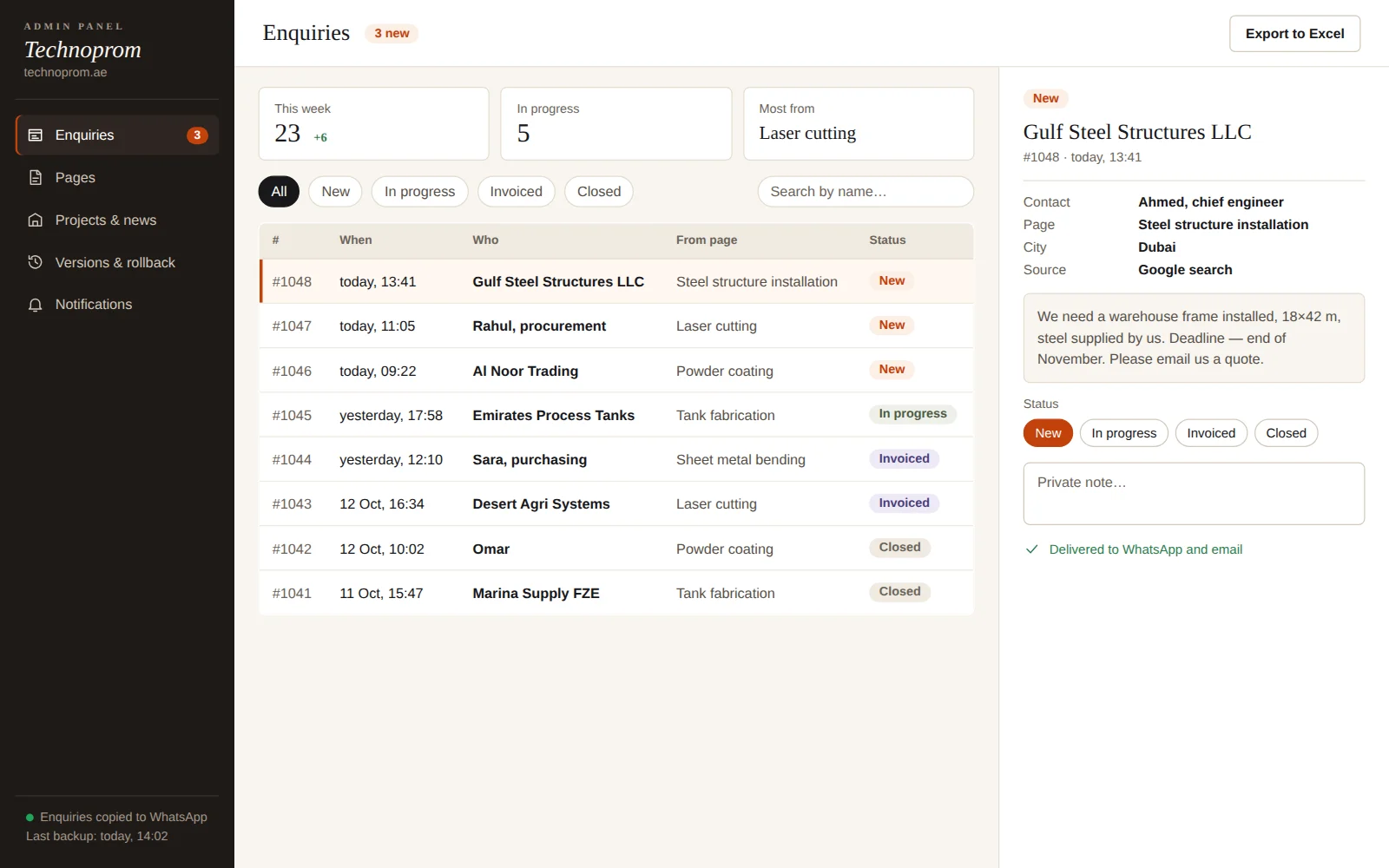1389x868 pixels.
Task: Open the Emirates Process Tanks enquiry
Action: point(616,415)
